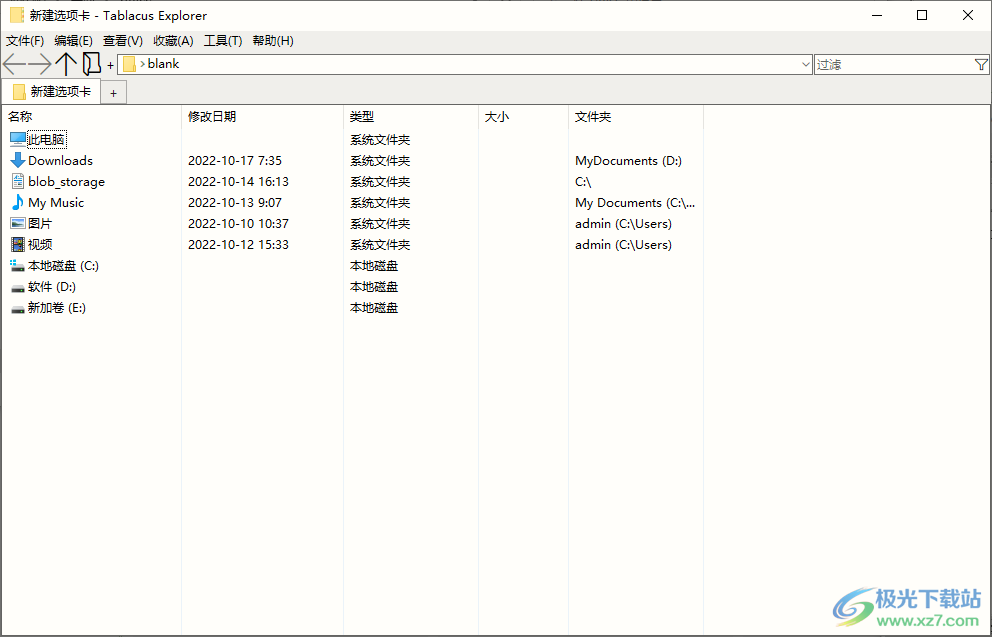Click the date 2022-10-13 9:07

[x=235, y=202]
